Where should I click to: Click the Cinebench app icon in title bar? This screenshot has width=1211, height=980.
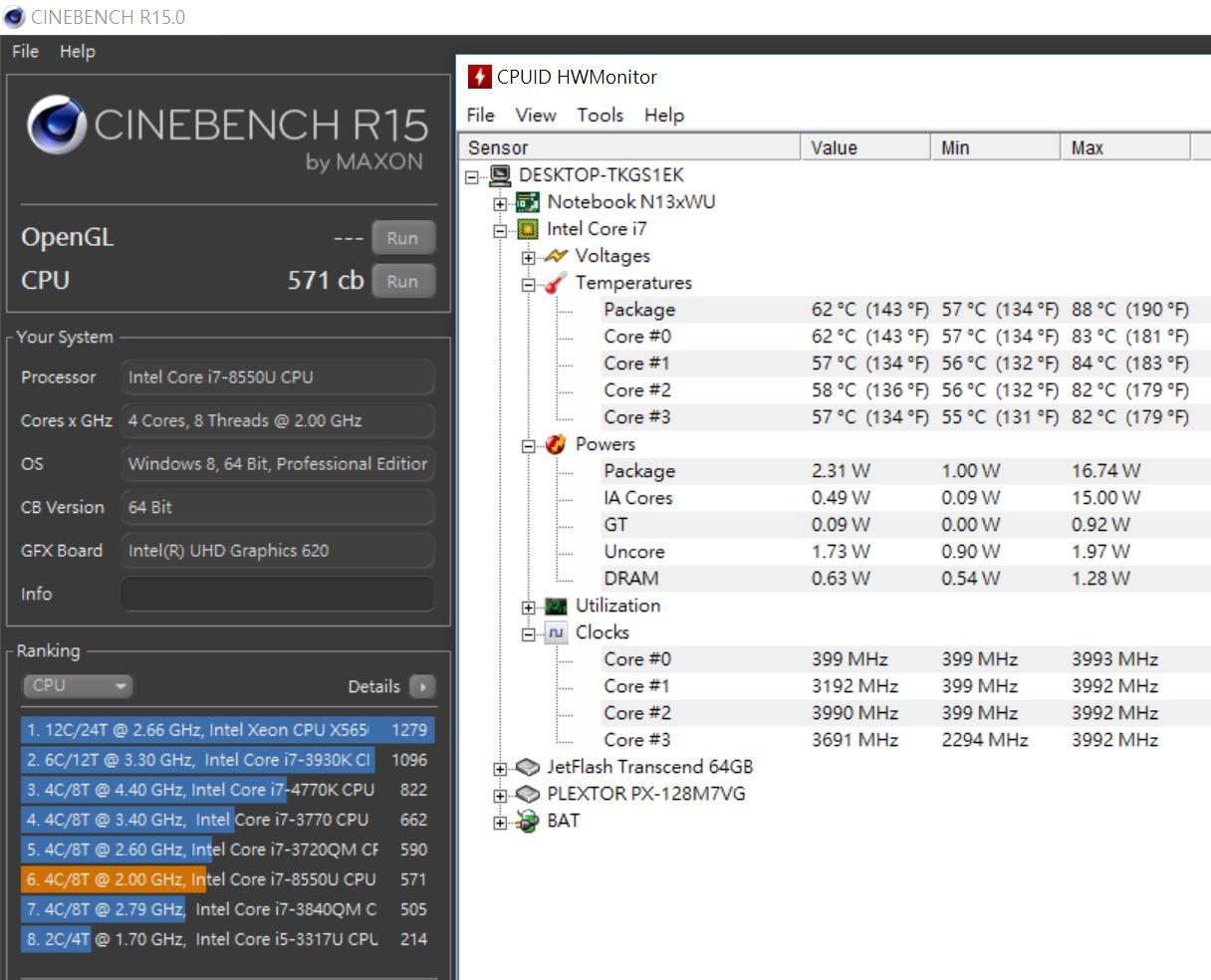[14, 17]
